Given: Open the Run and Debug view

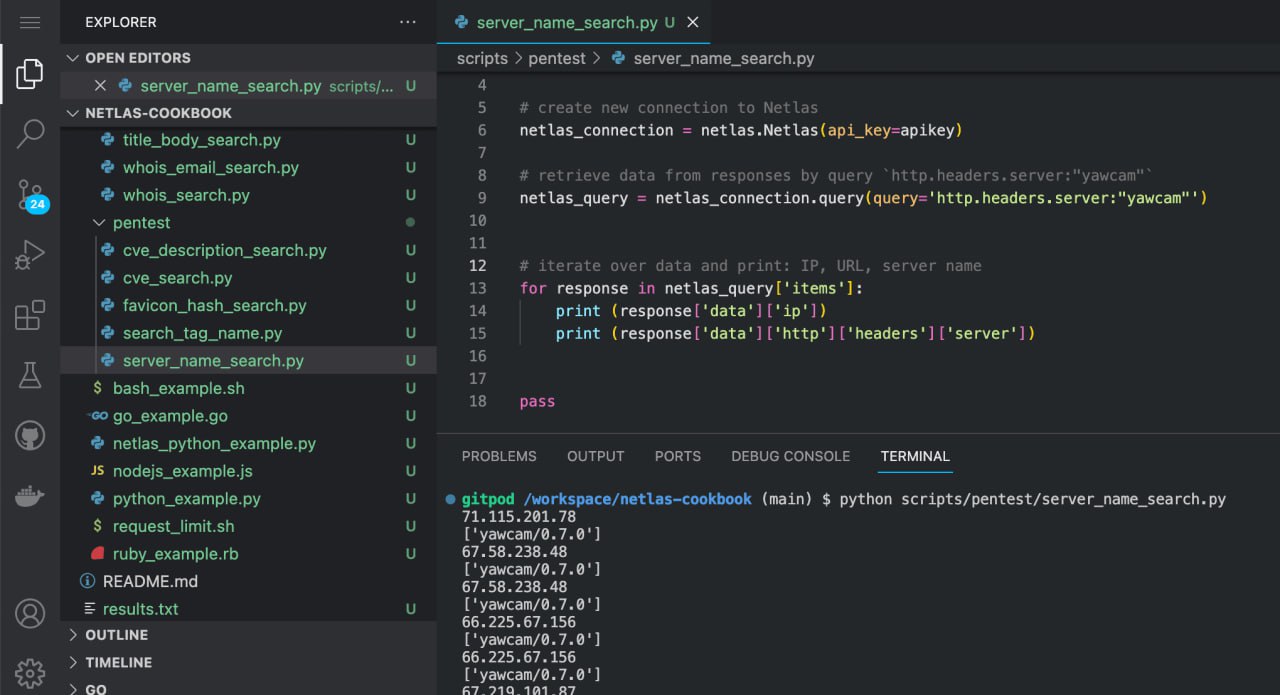Looking at the screenshot, I should pyautogui.click(x=30, y=255).
